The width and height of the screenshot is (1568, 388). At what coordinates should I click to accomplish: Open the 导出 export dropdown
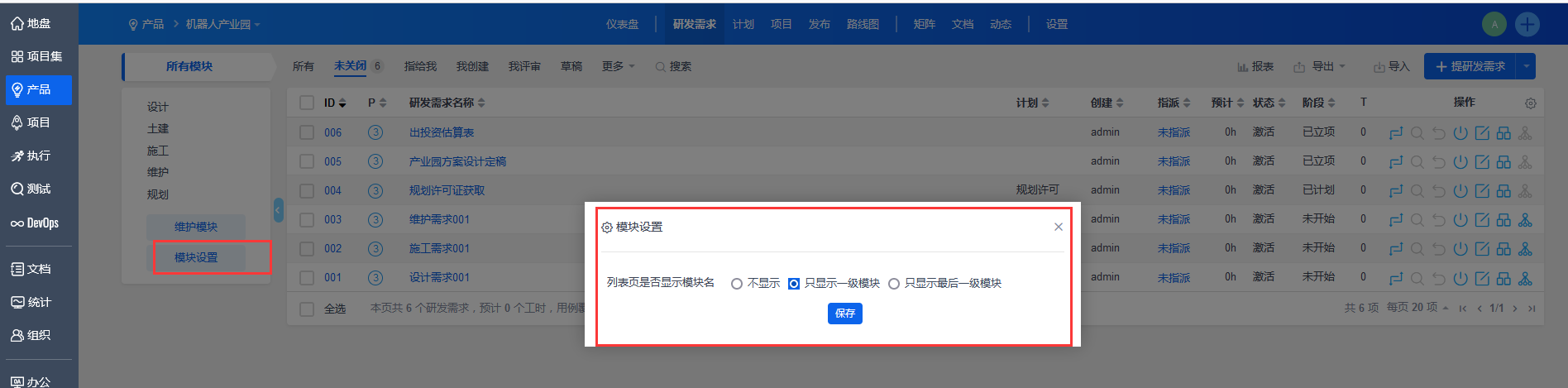pos(1320,66)
